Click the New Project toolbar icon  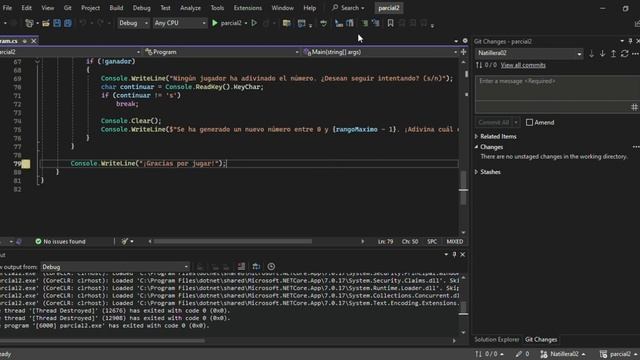29,23
